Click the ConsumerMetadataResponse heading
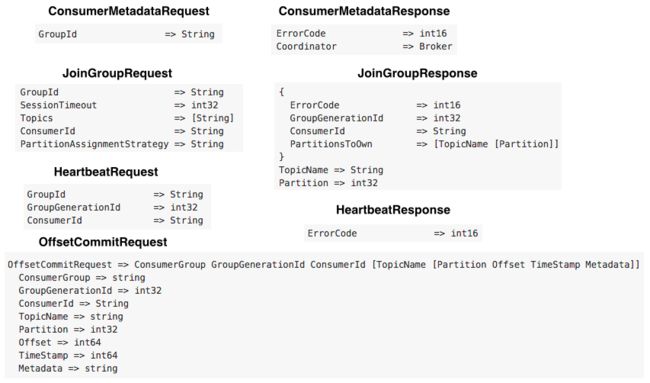The height and width of the screenshot is (383, 650). coord(364,11)
